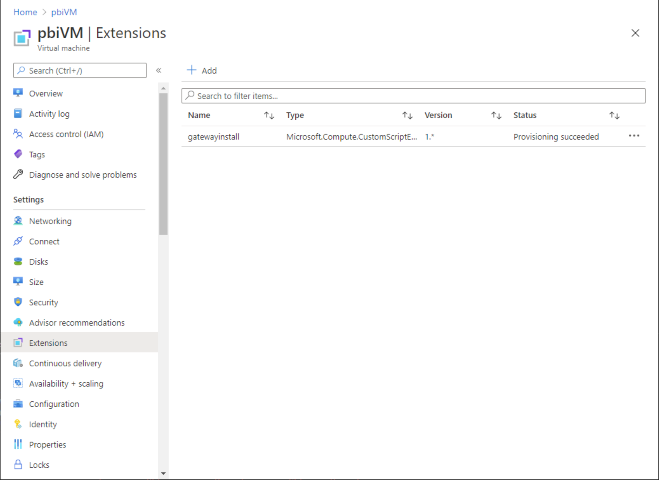Click the plus icon beside Add
Screen dimensions: 659x480
click(x=192, y=70)
